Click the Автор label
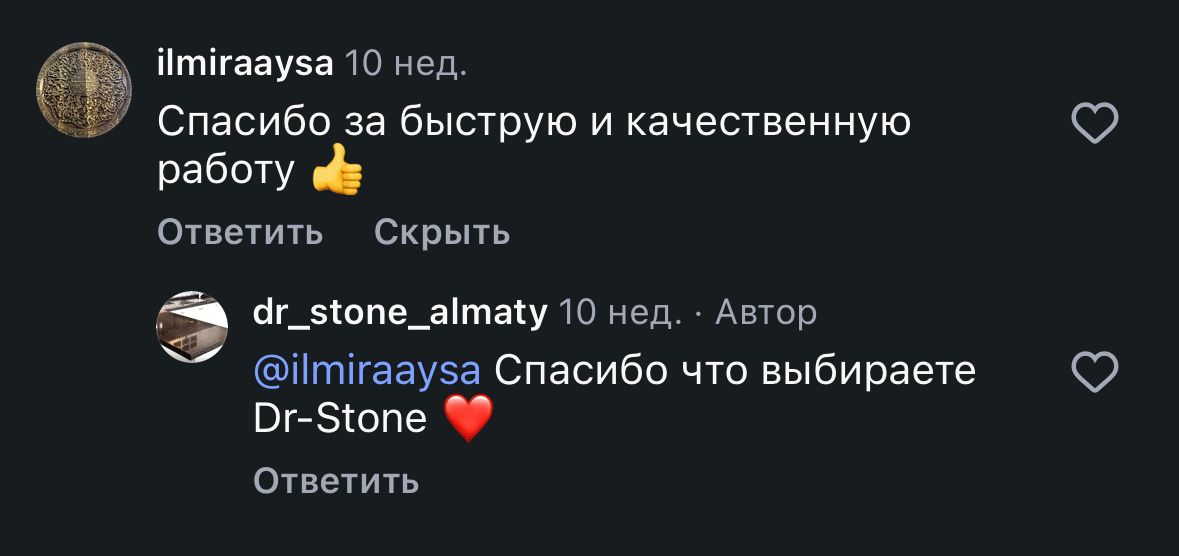Viewport: 1179px width, 556px height. click(766, 314)
